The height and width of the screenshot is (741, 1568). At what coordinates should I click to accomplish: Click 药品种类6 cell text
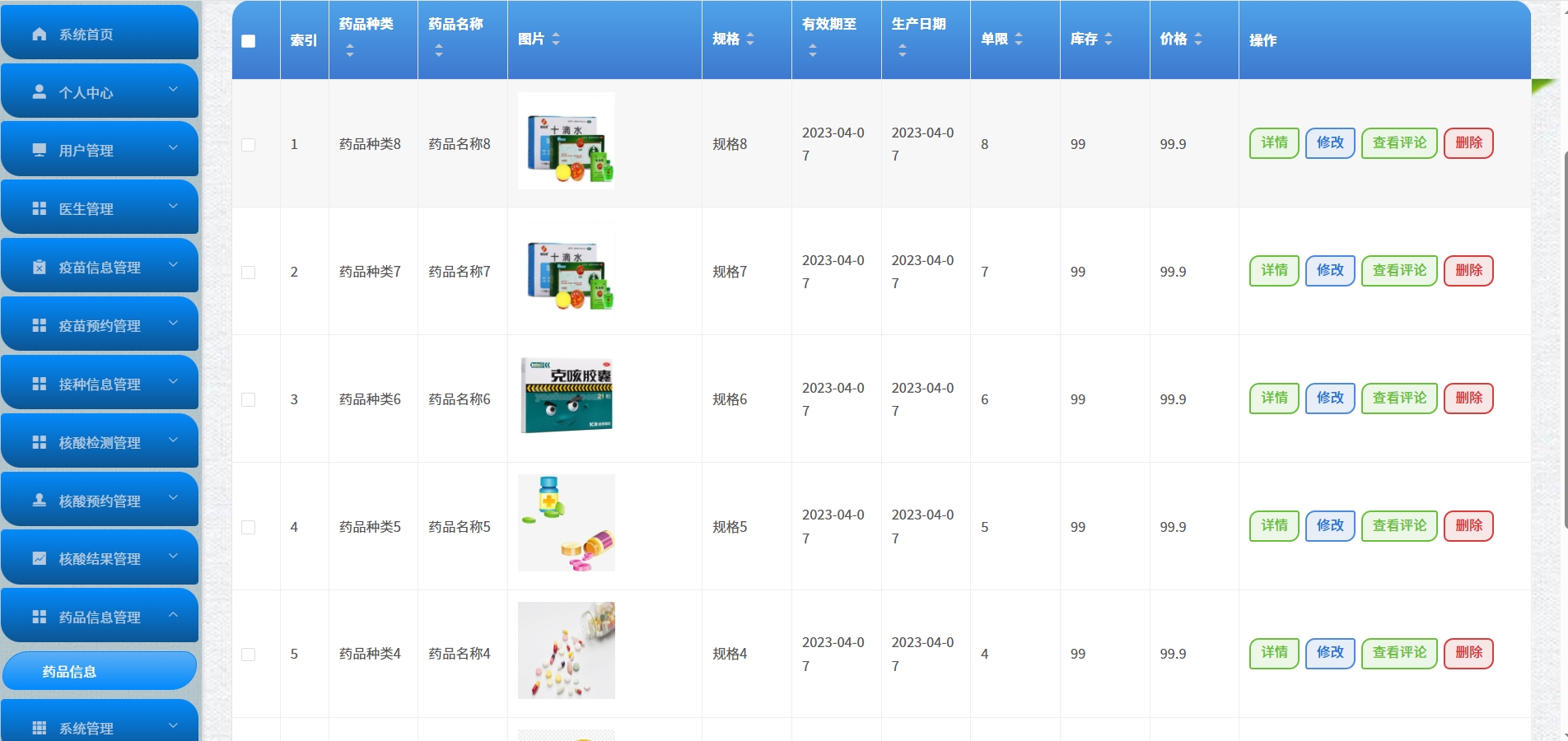pos(370,399)
